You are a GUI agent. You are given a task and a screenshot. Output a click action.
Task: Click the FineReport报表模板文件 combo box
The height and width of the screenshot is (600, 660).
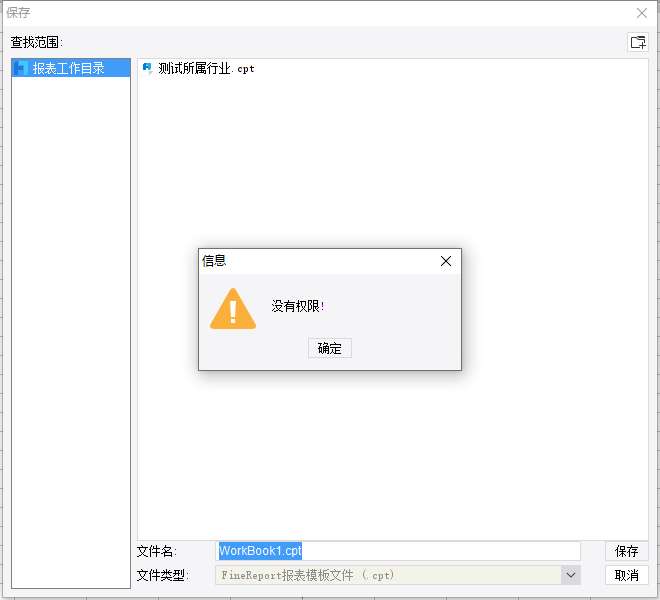(398, 575)
